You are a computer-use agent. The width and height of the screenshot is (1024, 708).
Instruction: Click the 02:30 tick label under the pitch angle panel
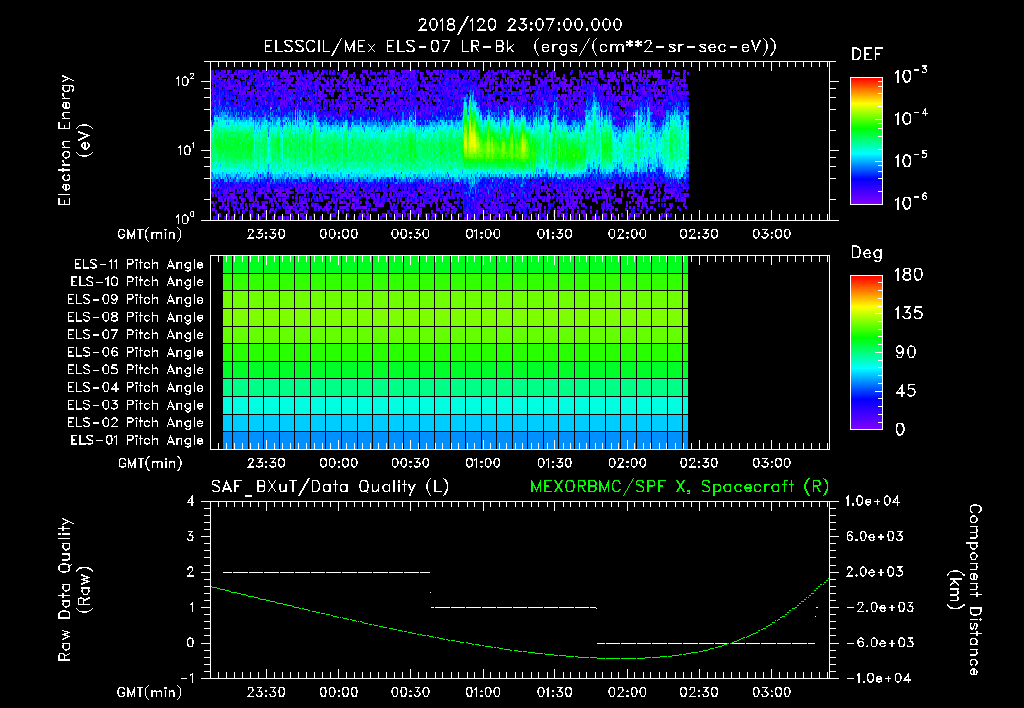[x=699, y=464]
